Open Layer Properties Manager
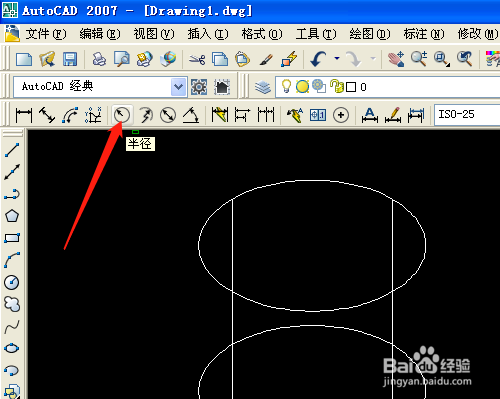 coord(263,87)
